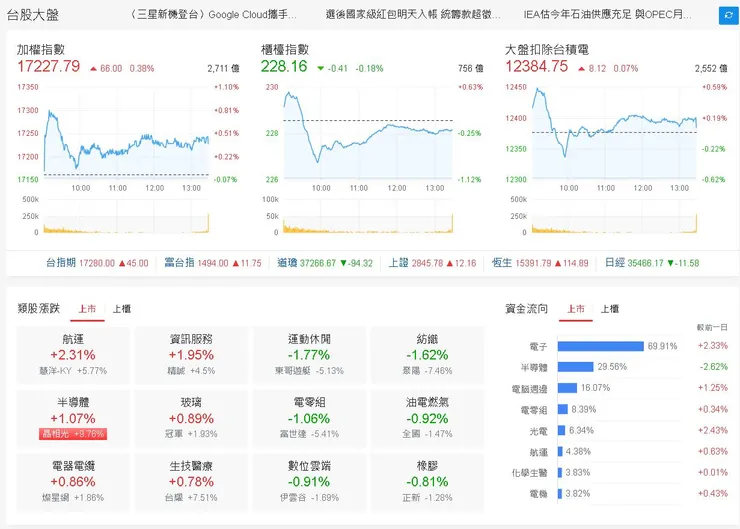Click 台指期 17280.00 ticker item

click(97, 263)
